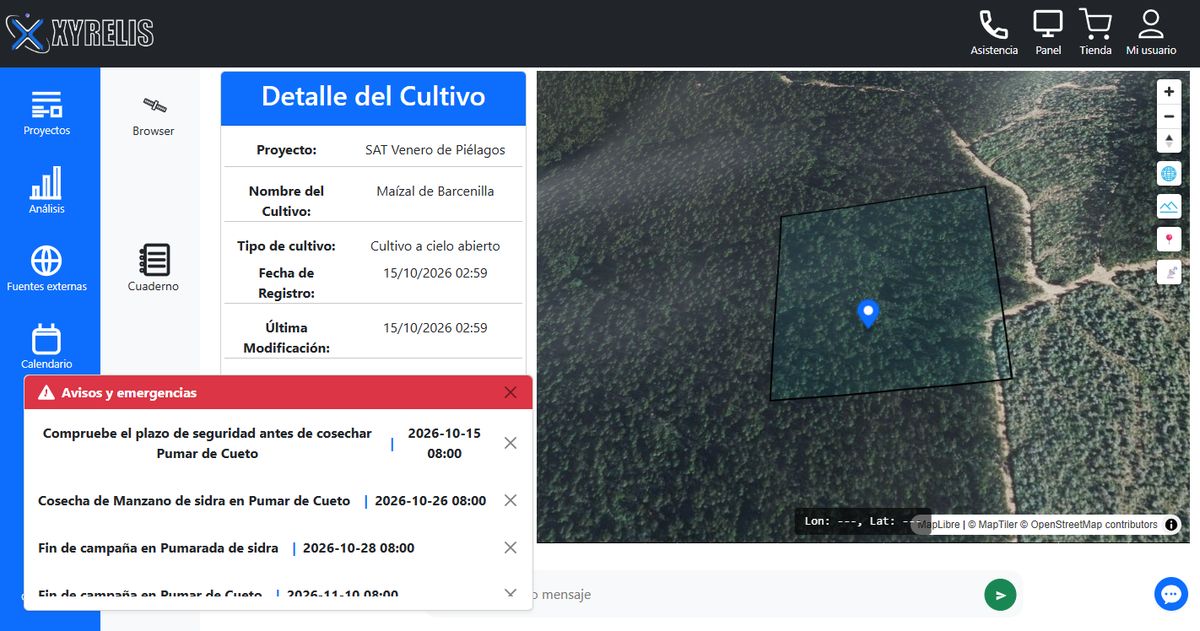Open the Tienda shopping cart
Screen dimensions: 1200x631
(1096, 32)
